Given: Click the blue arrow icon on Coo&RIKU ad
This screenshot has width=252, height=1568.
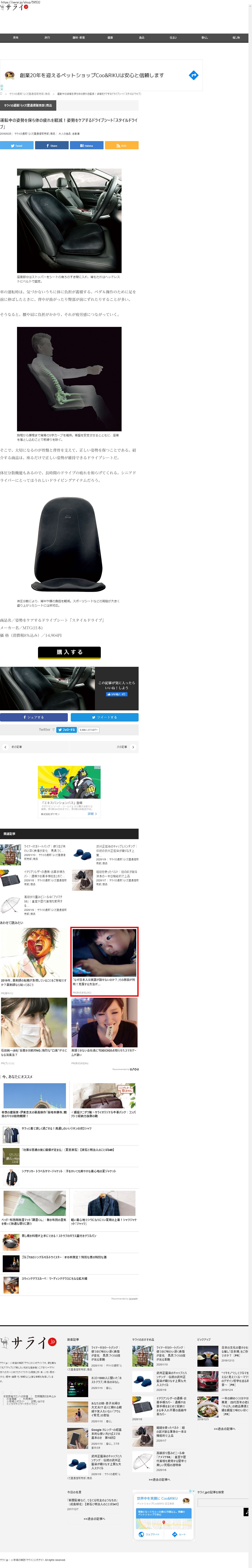Looking at the screenshot, I should point(193,75).
